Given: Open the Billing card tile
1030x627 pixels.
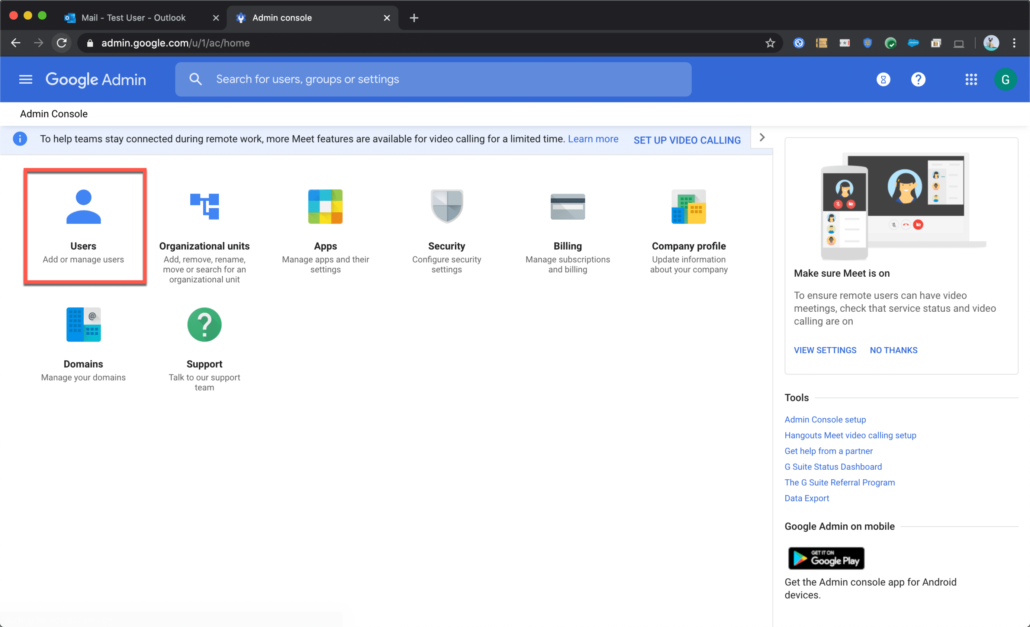Looking at the screenshot, I should (568, 230).
